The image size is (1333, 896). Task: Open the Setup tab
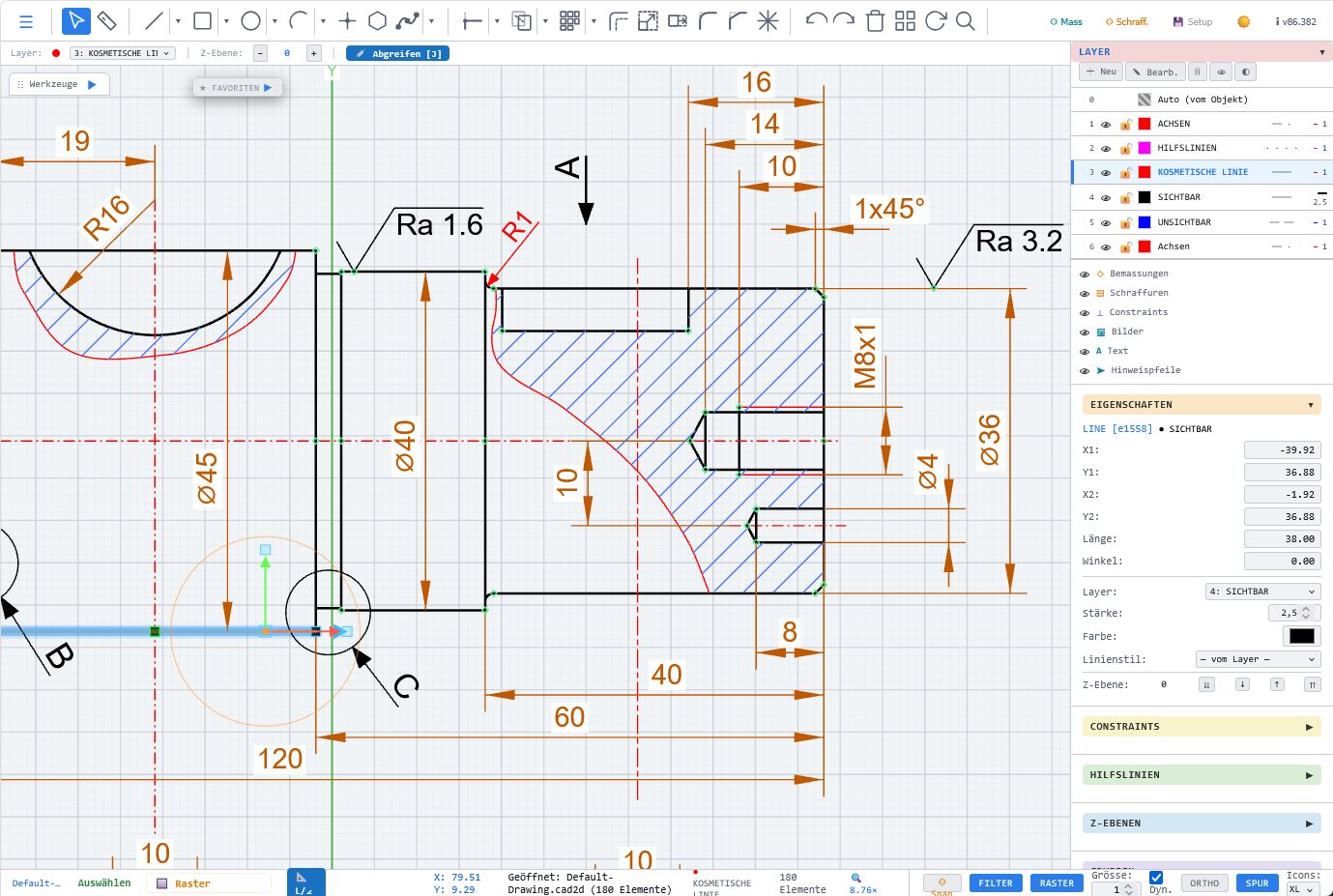(x=1193, y=21)
